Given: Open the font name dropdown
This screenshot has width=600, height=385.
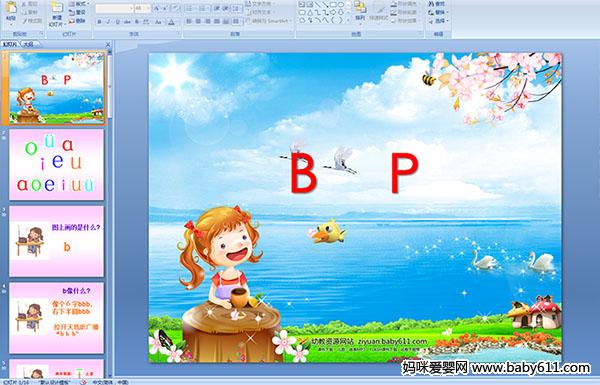Looking at the screenshot, I should click(x=131, y=8).
